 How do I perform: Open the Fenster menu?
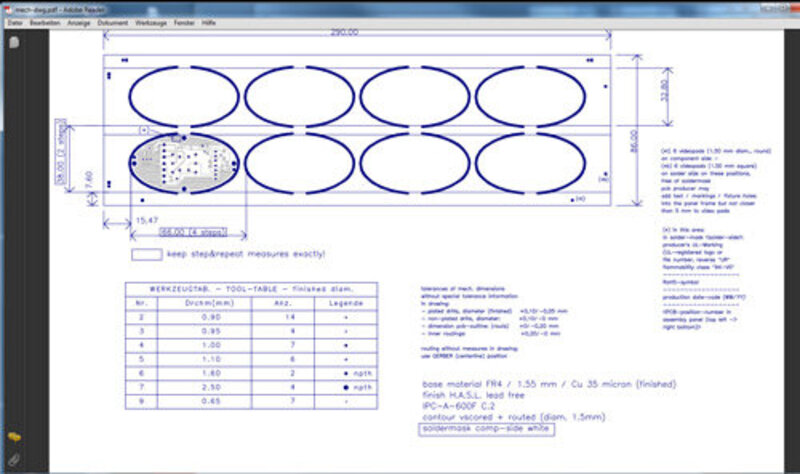tap(184, 23)
